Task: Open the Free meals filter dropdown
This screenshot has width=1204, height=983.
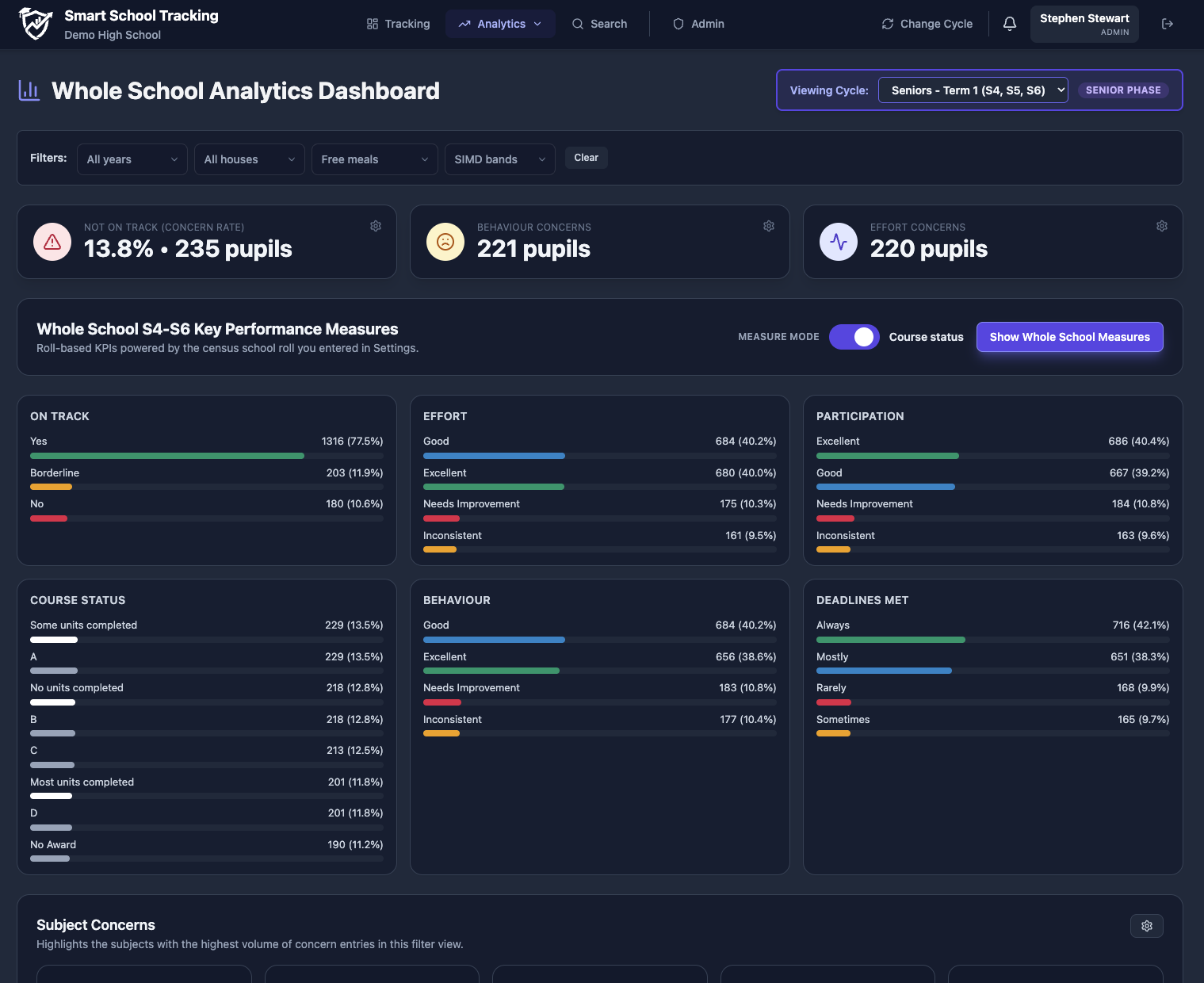Action: coord(374,159)
